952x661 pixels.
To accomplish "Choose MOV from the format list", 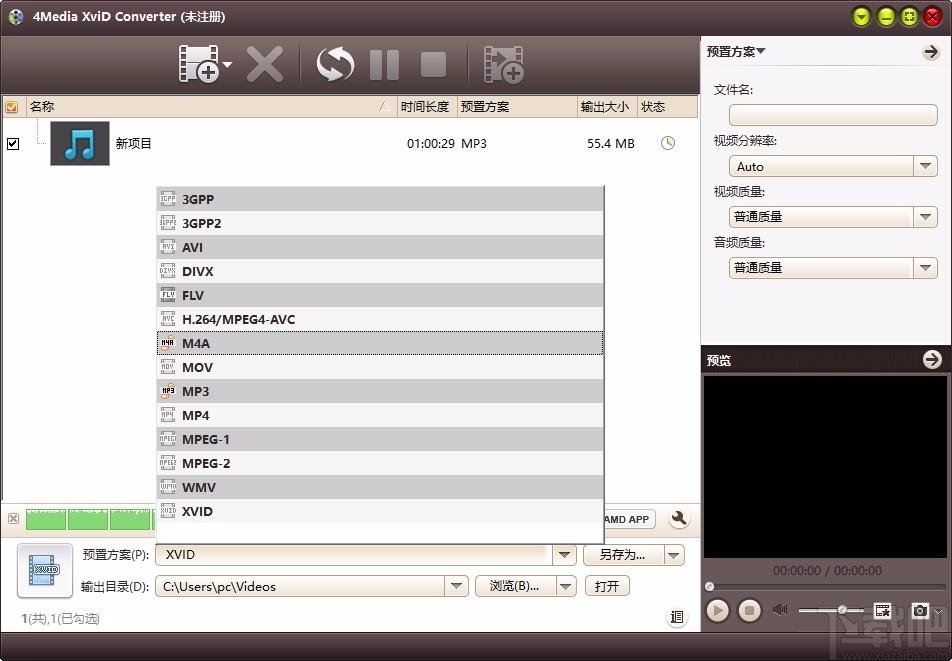I will (x=380, y=367).
